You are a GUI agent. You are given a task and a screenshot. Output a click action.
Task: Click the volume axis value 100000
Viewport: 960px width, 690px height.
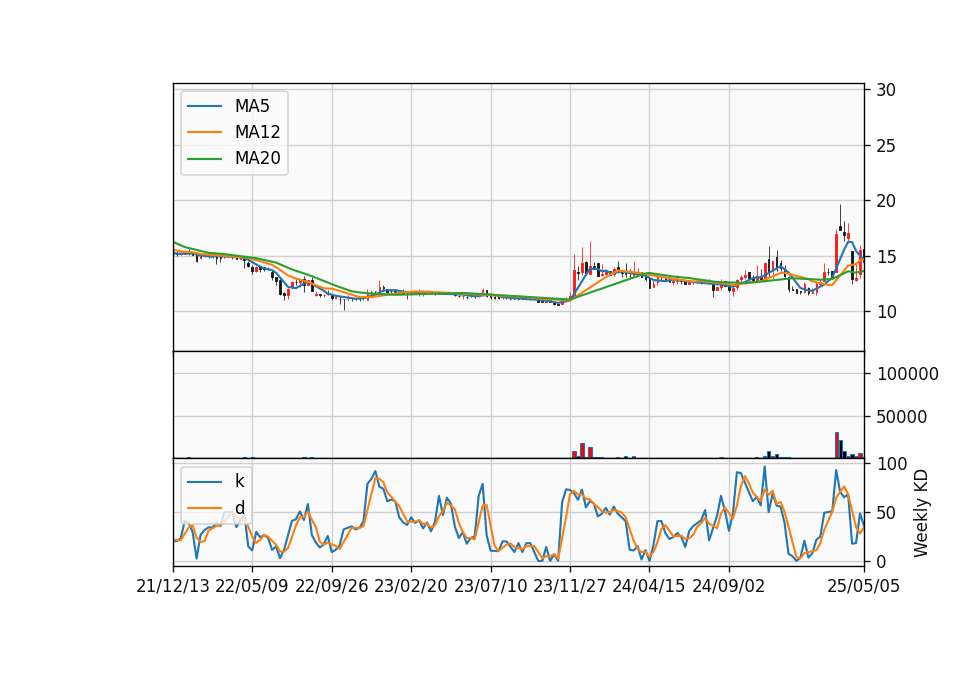(907, 373)
